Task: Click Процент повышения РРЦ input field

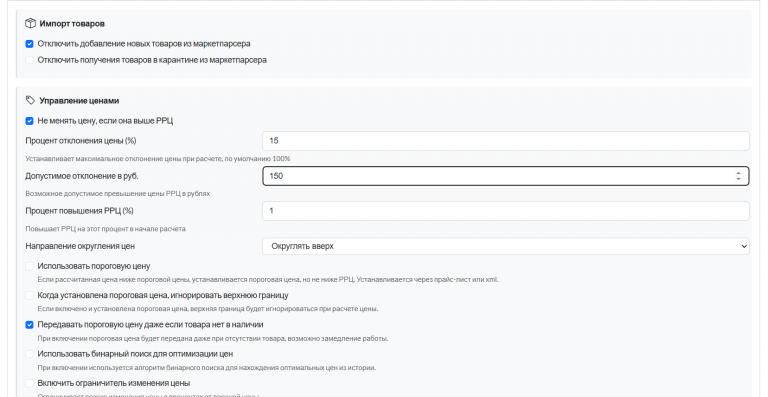Action: [x=505, y=211]
